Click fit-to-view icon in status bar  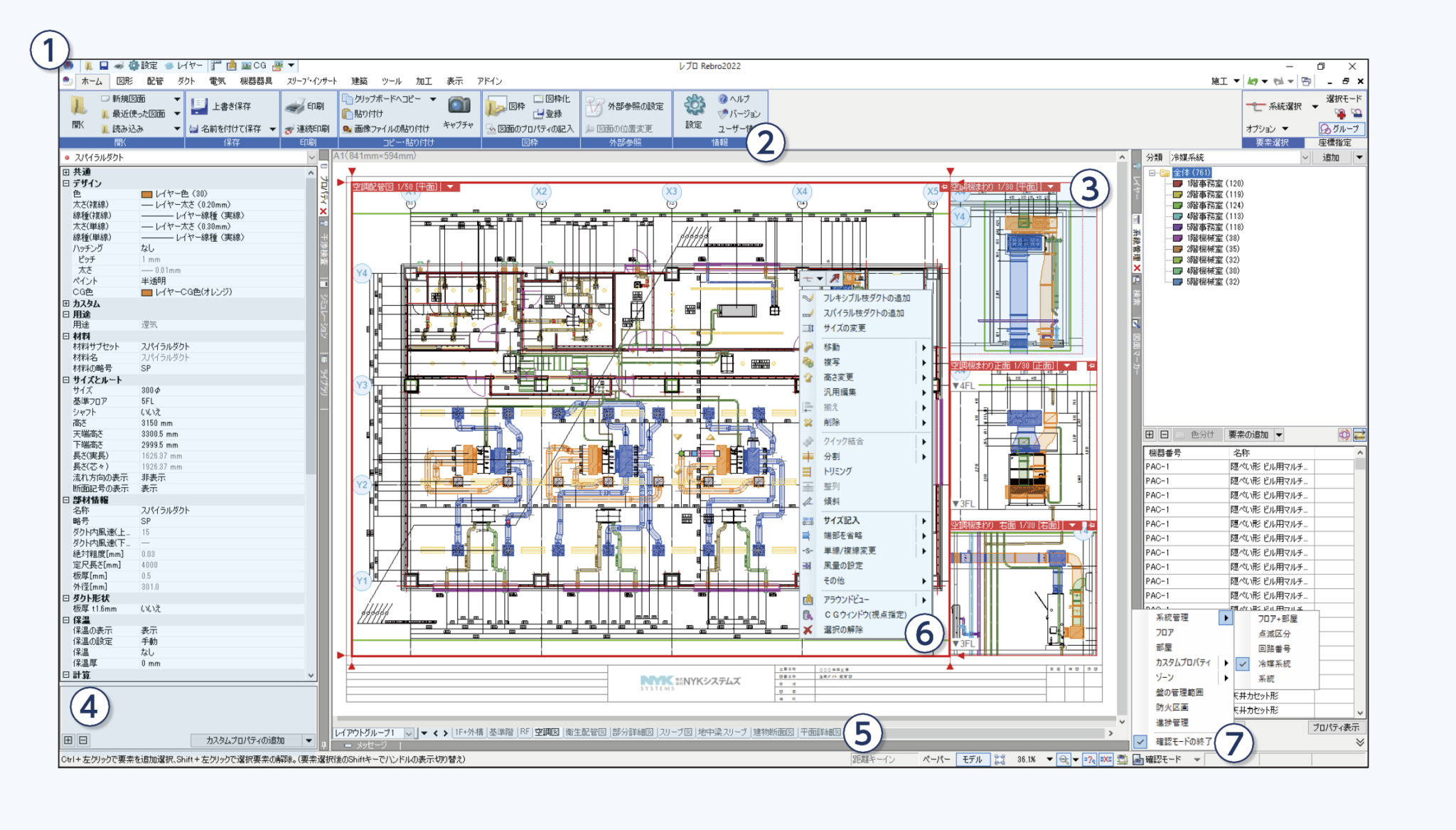[1000, 760]
